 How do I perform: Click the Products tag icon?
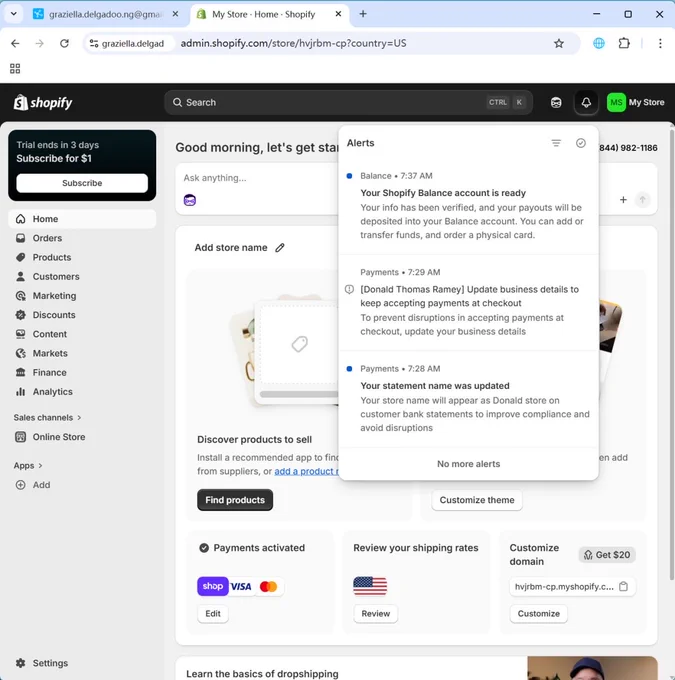point(20,257)
